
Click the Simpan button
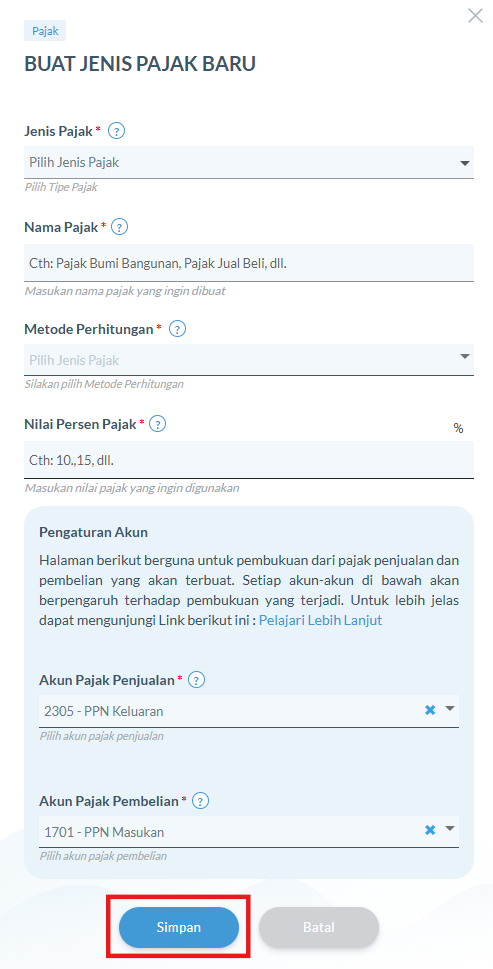pos(179,928)
